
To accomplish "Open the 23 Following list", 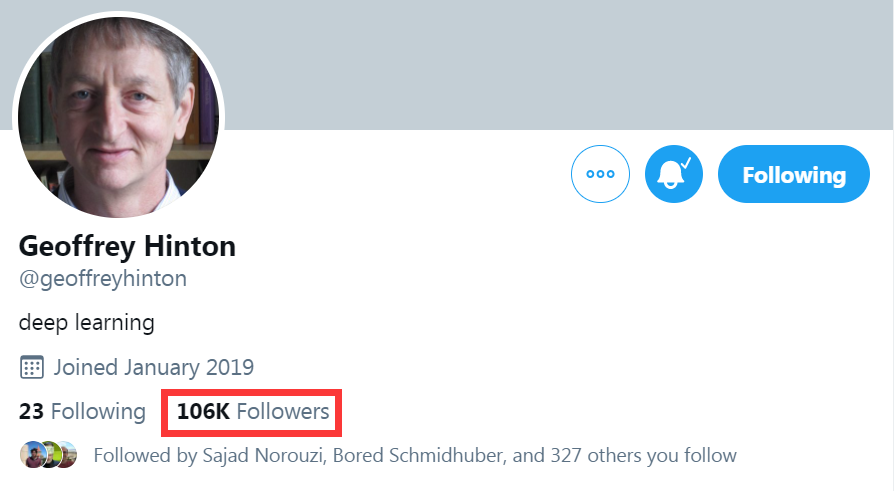I will click(82, 411).
